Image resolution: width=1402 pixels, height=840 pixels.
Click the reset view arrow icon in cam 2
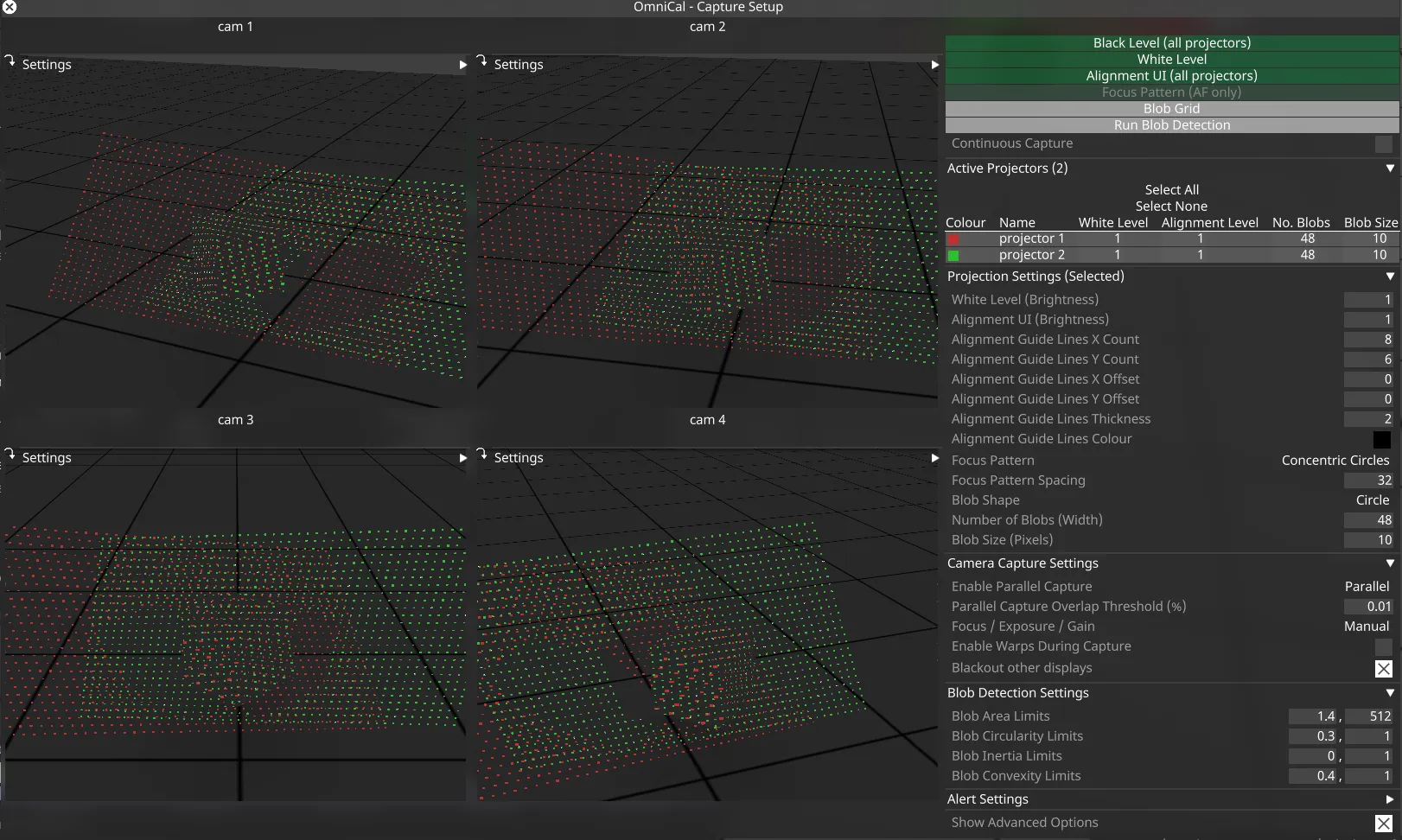(x=481, y=61)
